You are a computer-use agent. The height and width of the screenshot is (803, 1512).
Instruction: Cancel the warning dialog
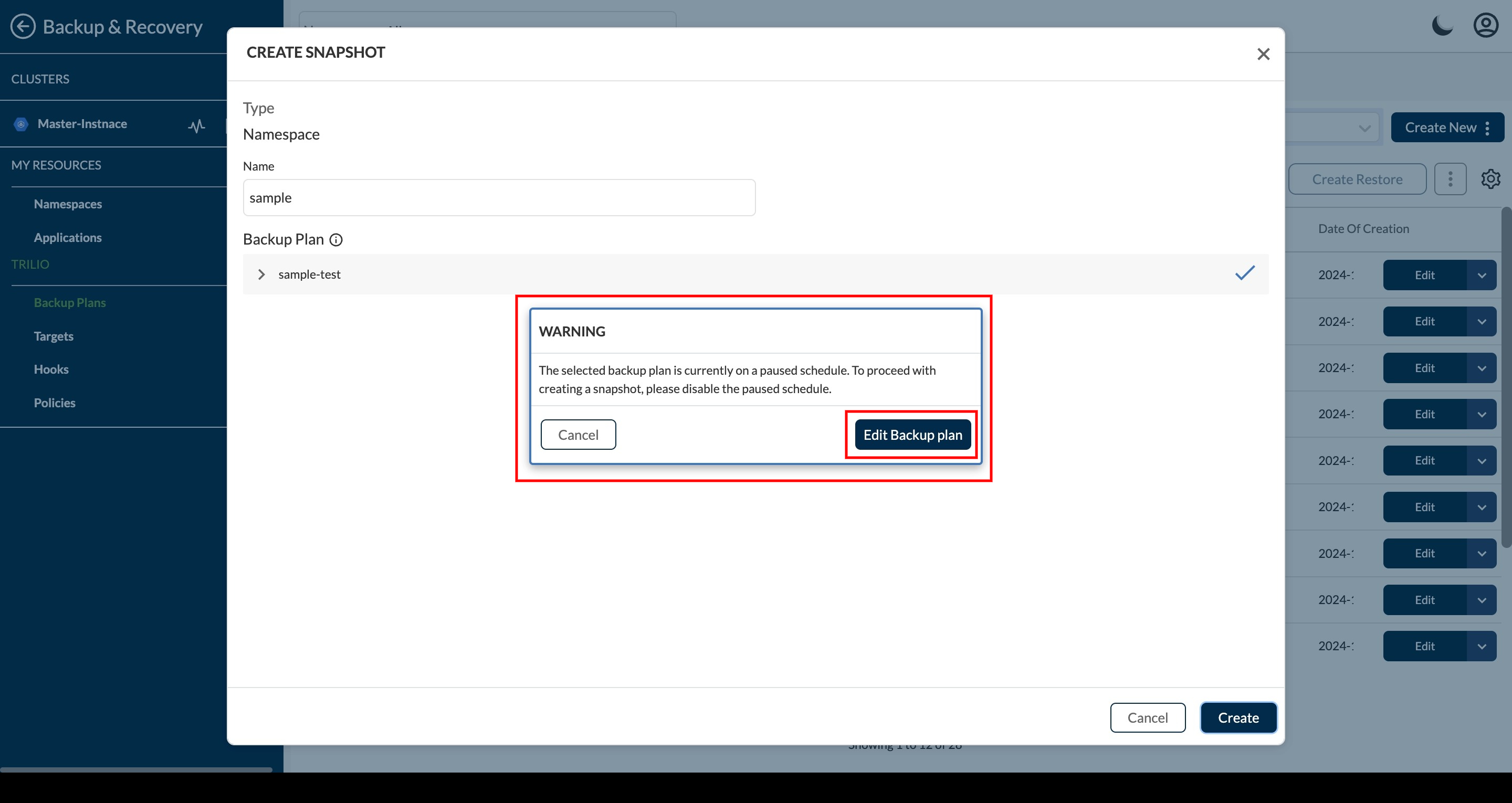coord(577,435)
